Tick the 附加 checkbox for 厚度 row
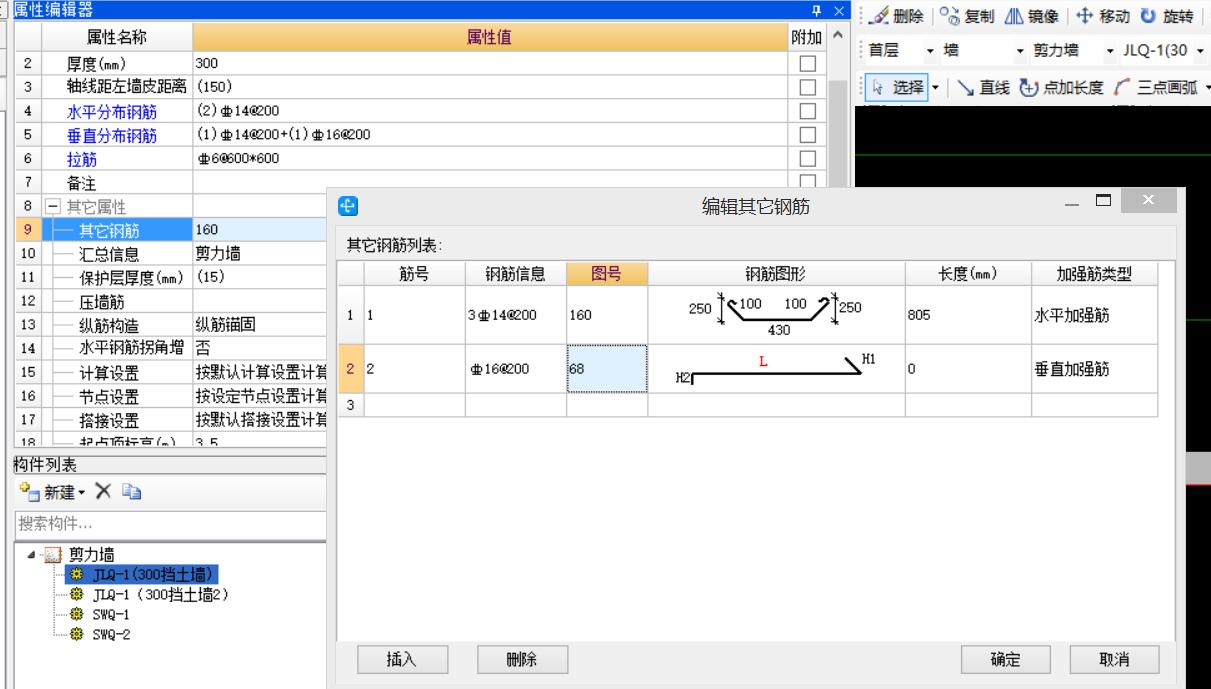 tap(810, 64)
